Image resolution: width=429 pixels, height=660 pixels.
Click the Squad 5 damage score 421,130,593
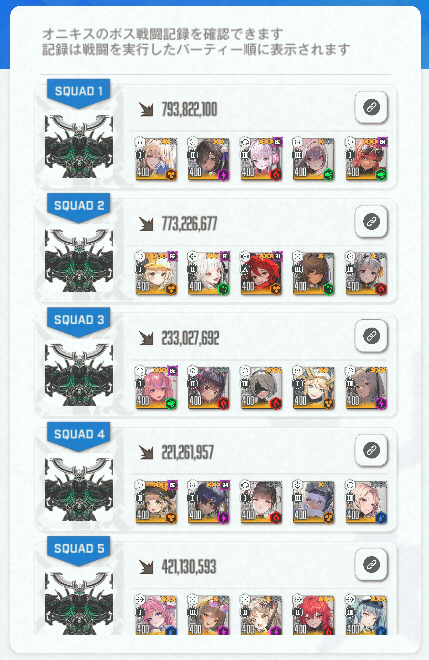point(189,567)
